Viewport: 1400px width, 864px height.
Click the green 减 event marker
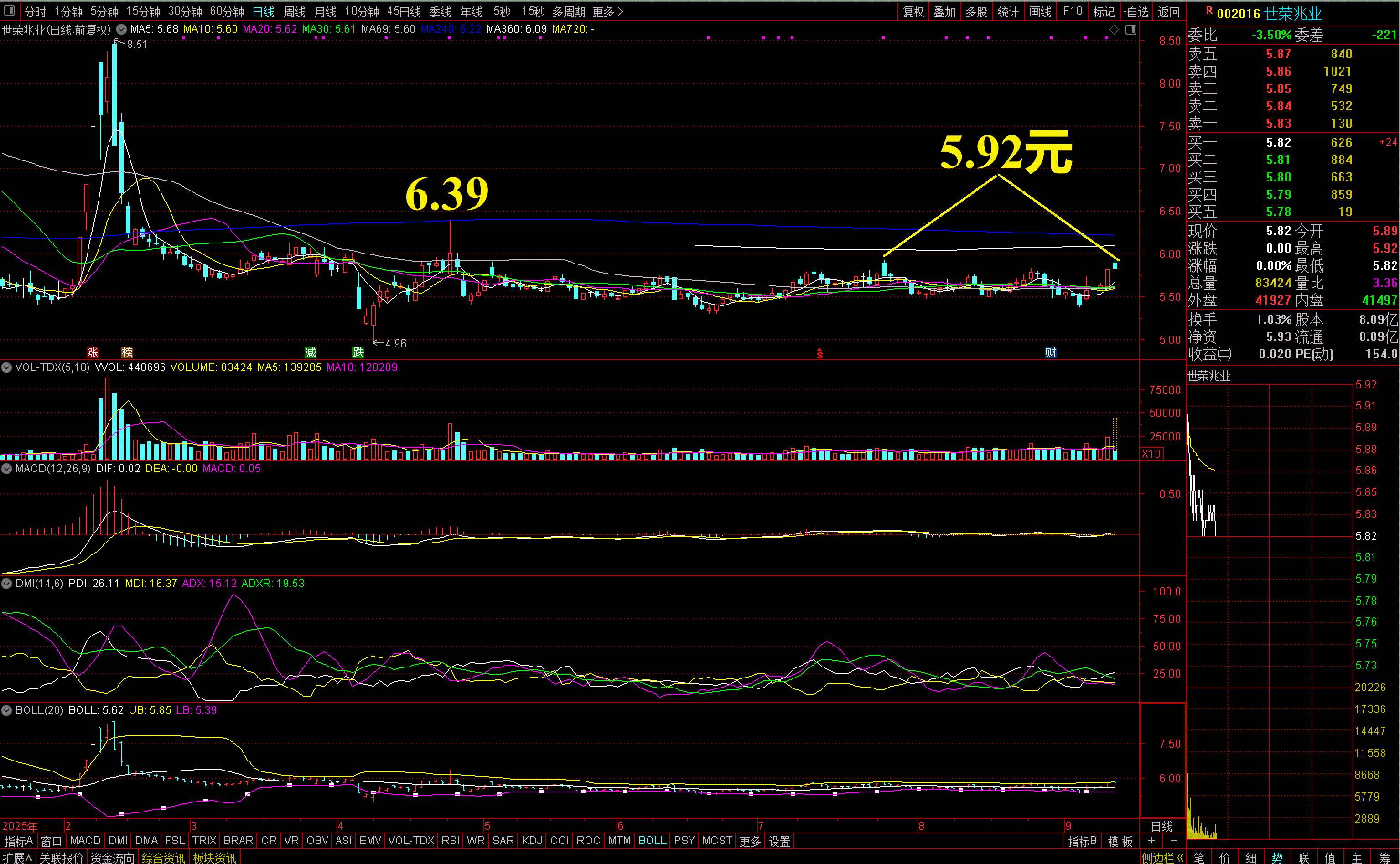click(x=310, y=352)
